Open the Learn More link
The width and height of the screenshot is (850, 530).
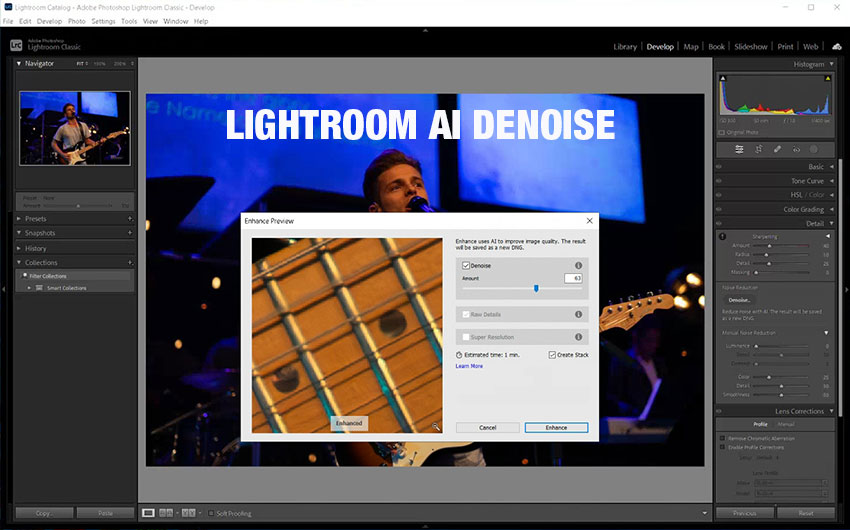[x=469, y=366]
